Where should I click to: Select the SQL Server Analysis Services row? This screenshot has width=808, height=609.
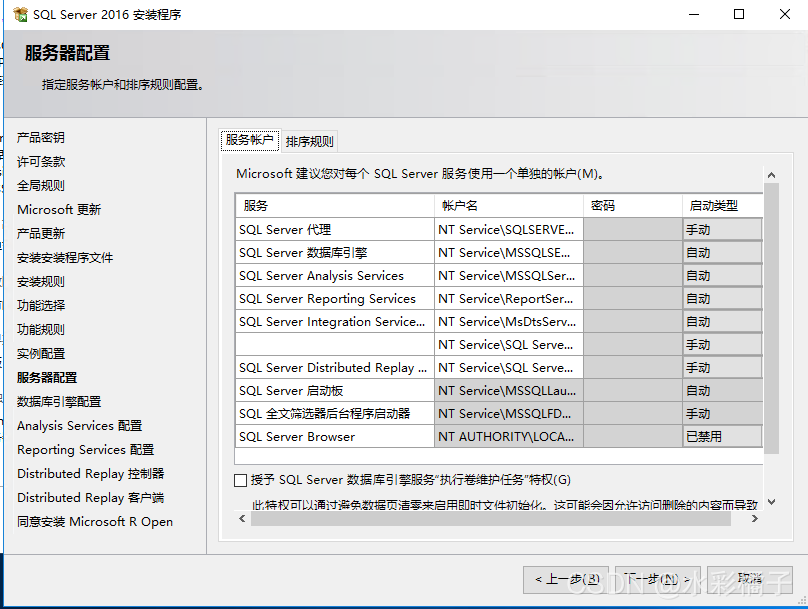click(x=334, y=276)
